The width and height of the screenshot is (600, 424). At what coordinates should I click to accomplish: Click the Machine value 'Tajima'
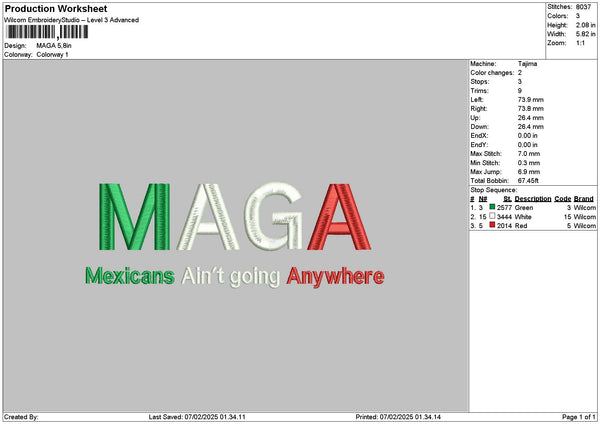coord(527,64)
